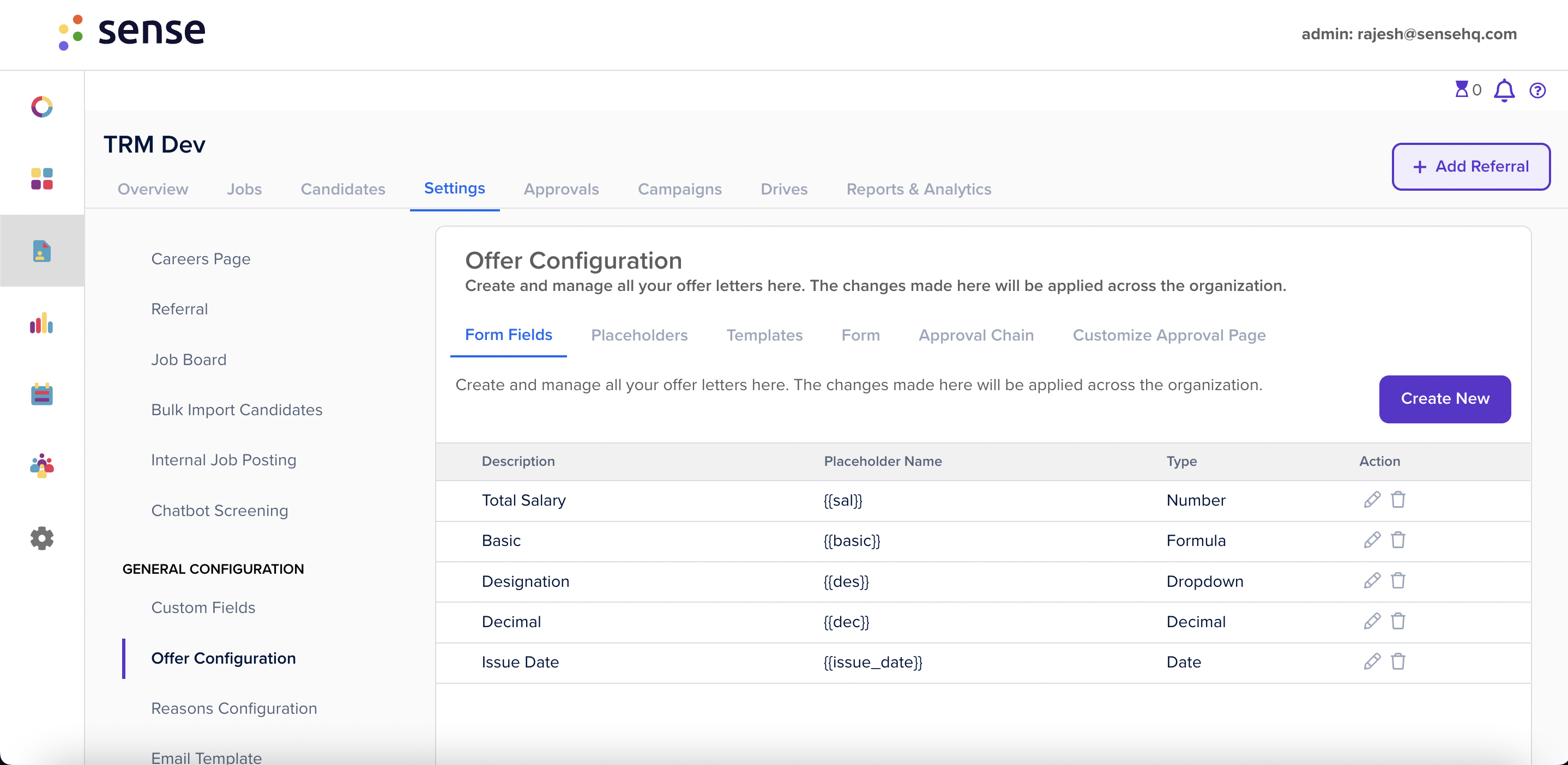This screenshot has height=765, width=1568.
Task: Click the {{dec}} placeholder cell
Action: [846, 622]
